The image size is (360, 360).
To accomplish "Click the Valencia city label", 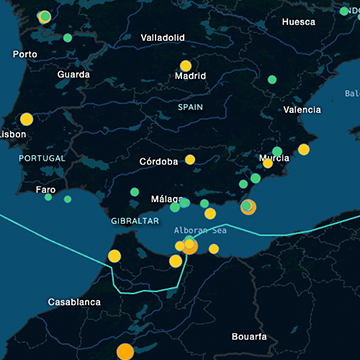I will point(302,110).
